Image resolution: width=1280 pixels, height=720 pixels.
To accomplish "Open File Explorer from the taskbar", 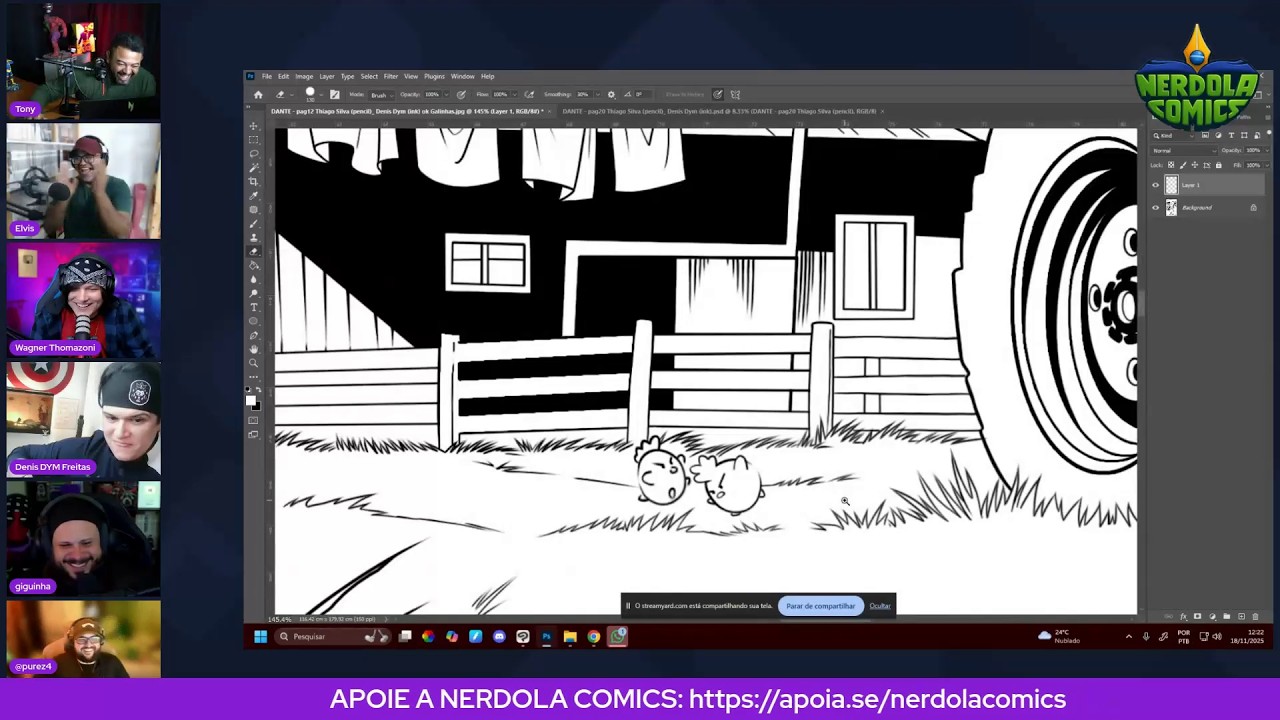I will pos(570,636).
